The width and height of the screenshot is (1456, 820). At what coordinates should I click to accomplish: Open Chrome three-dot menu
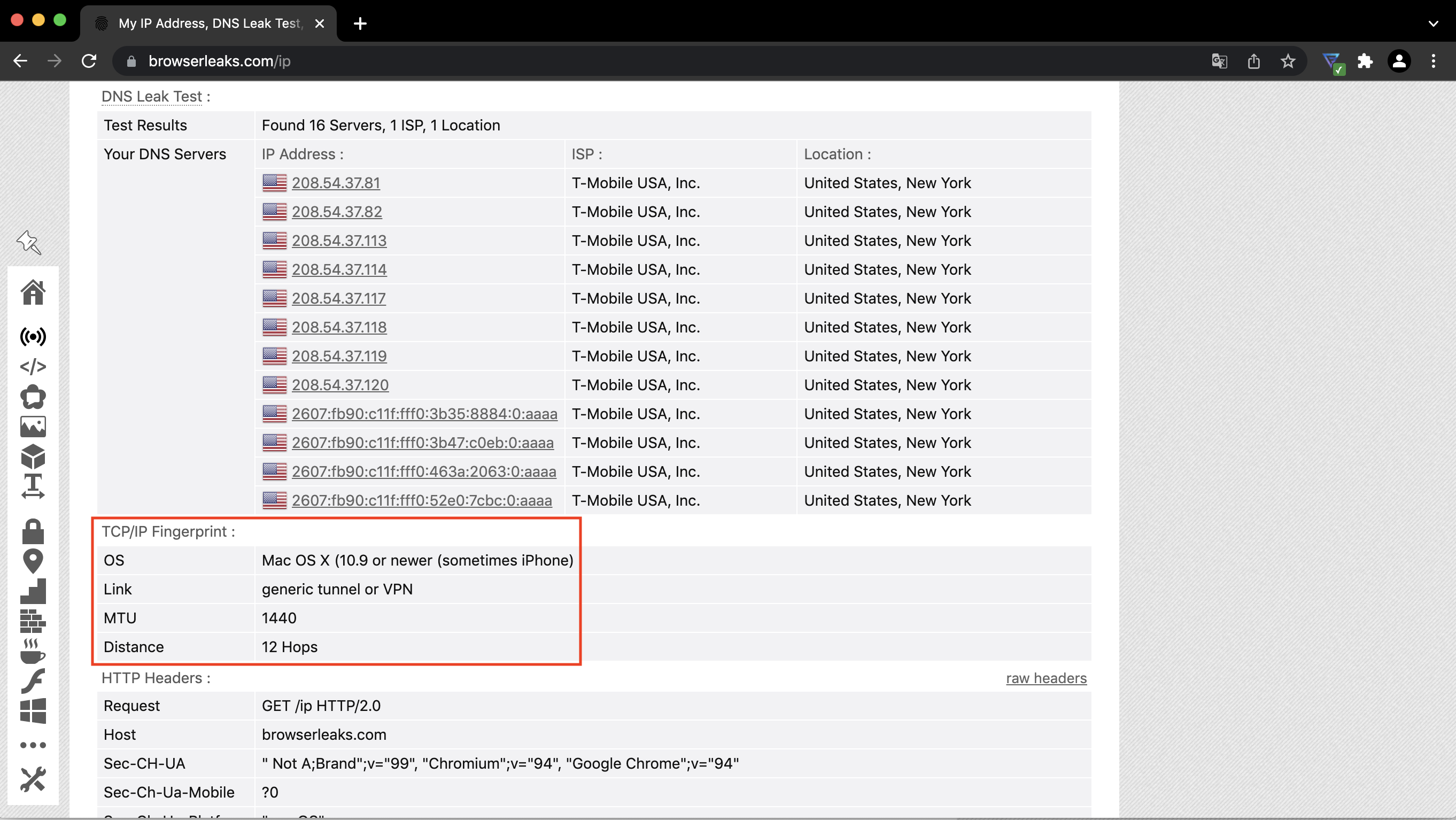(1433, 61)
